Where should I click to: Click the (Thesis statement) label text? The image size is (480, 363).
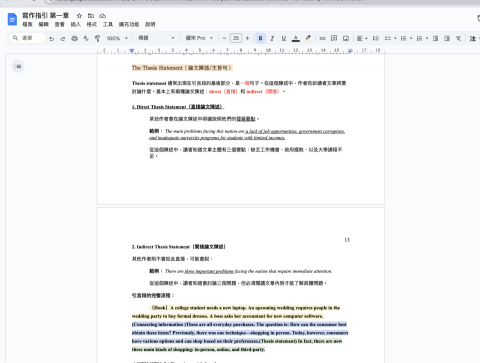pyautogui.click(x=278, y=341)
